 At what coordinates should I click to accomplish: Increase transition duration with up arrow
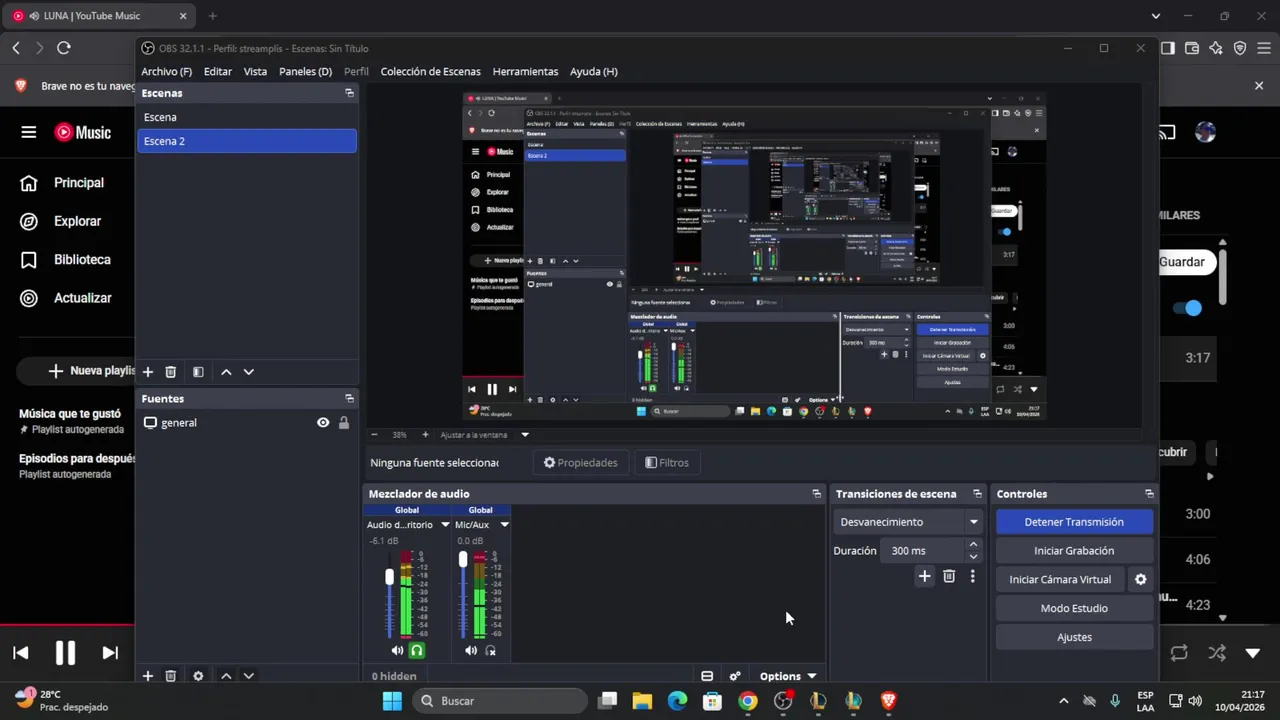pos(973,545)
